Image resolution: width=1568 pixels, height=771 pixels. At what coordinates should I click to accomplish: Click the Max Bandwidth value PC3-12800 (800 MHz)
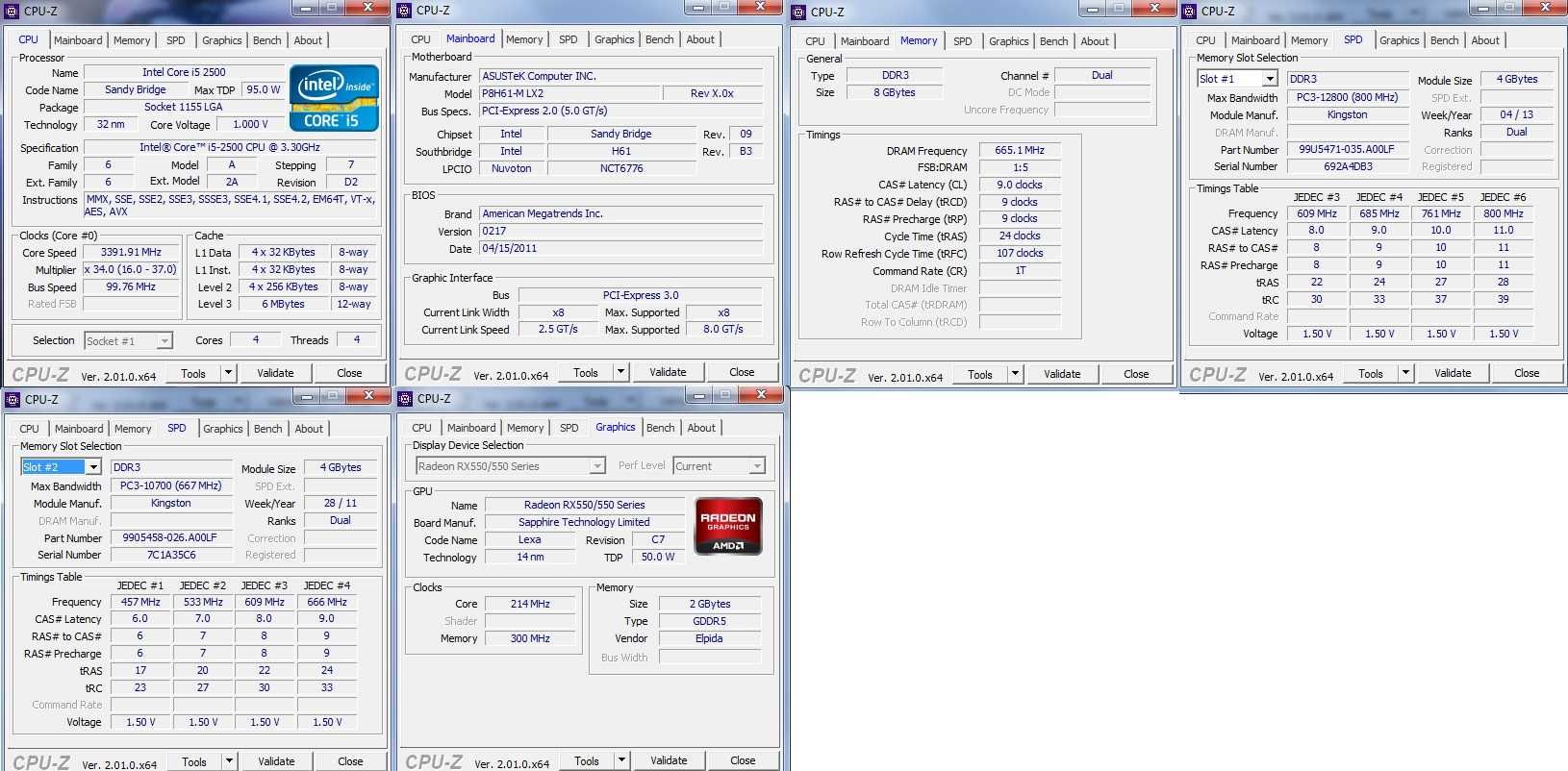(1347, 97)
